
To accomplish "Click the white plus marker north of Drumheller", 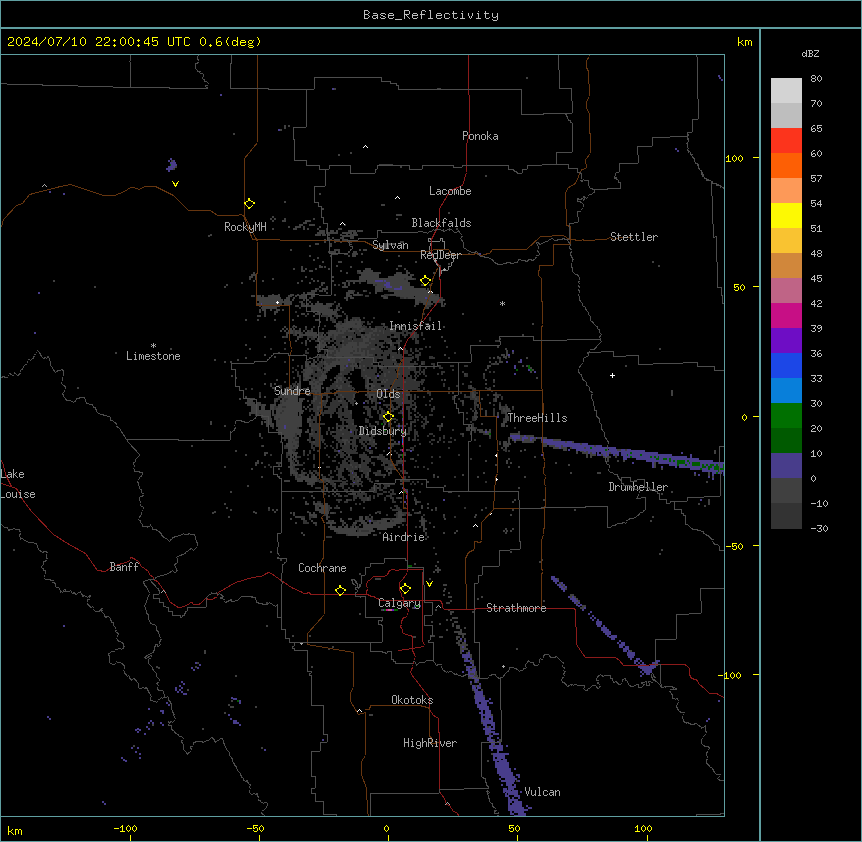I will [612, 375].
